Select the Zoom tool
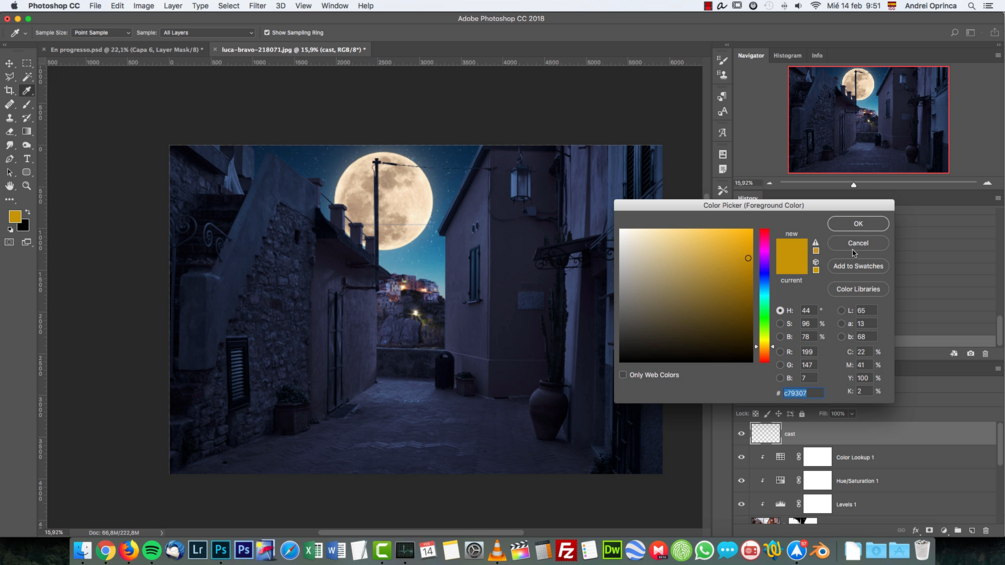This screenshot has width=1005, height=565. point(27,186)
